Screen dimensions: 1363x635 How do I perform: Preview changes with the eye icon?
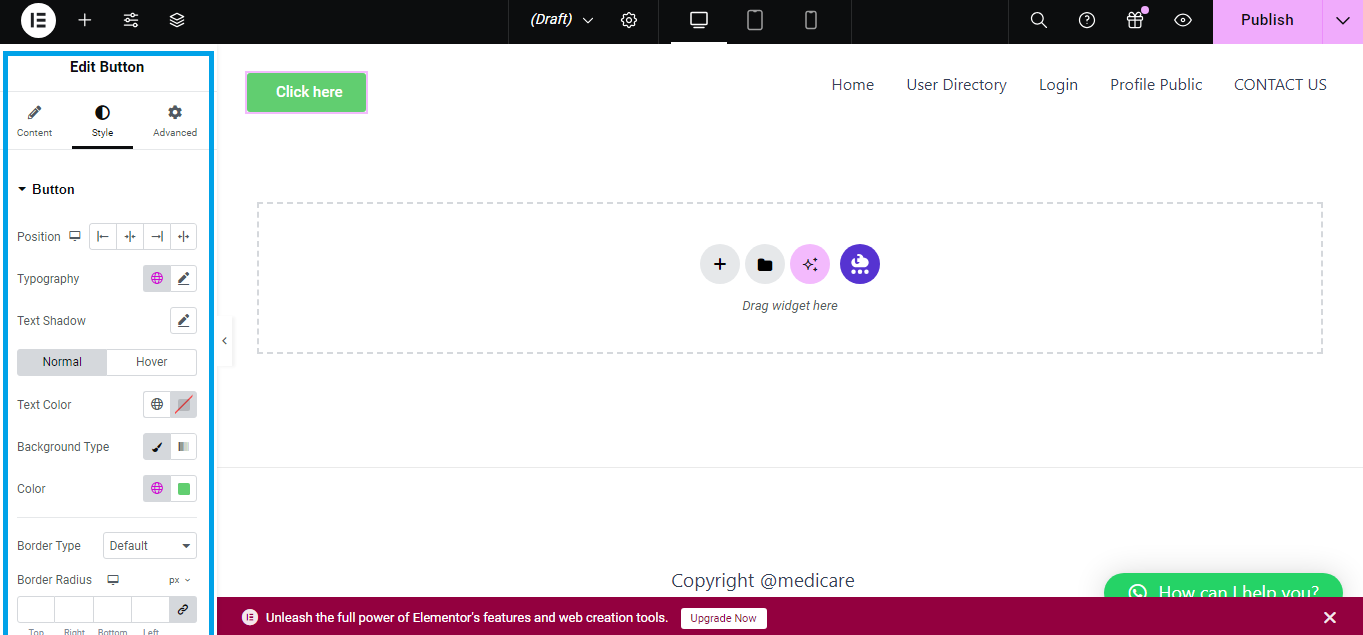pyautogui.click(x=1183, y=20)
